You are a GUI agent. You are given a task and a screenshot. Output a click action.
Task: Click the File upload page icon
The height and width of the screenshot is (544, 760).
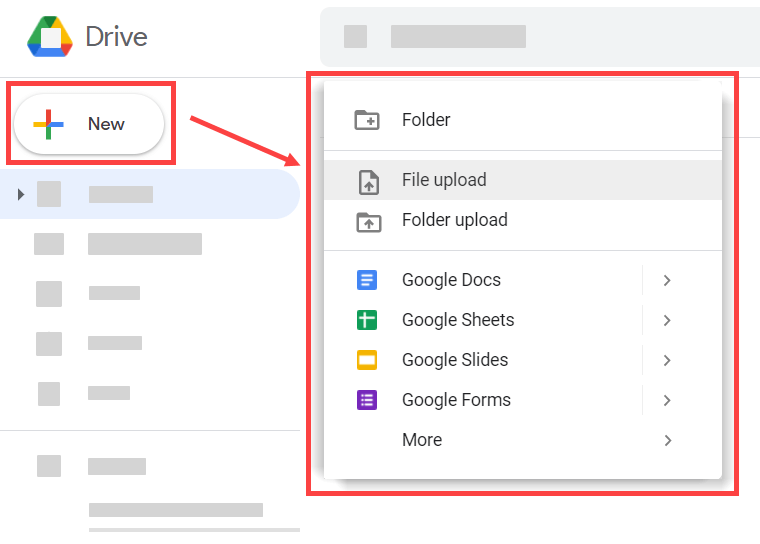click(369, 182)
